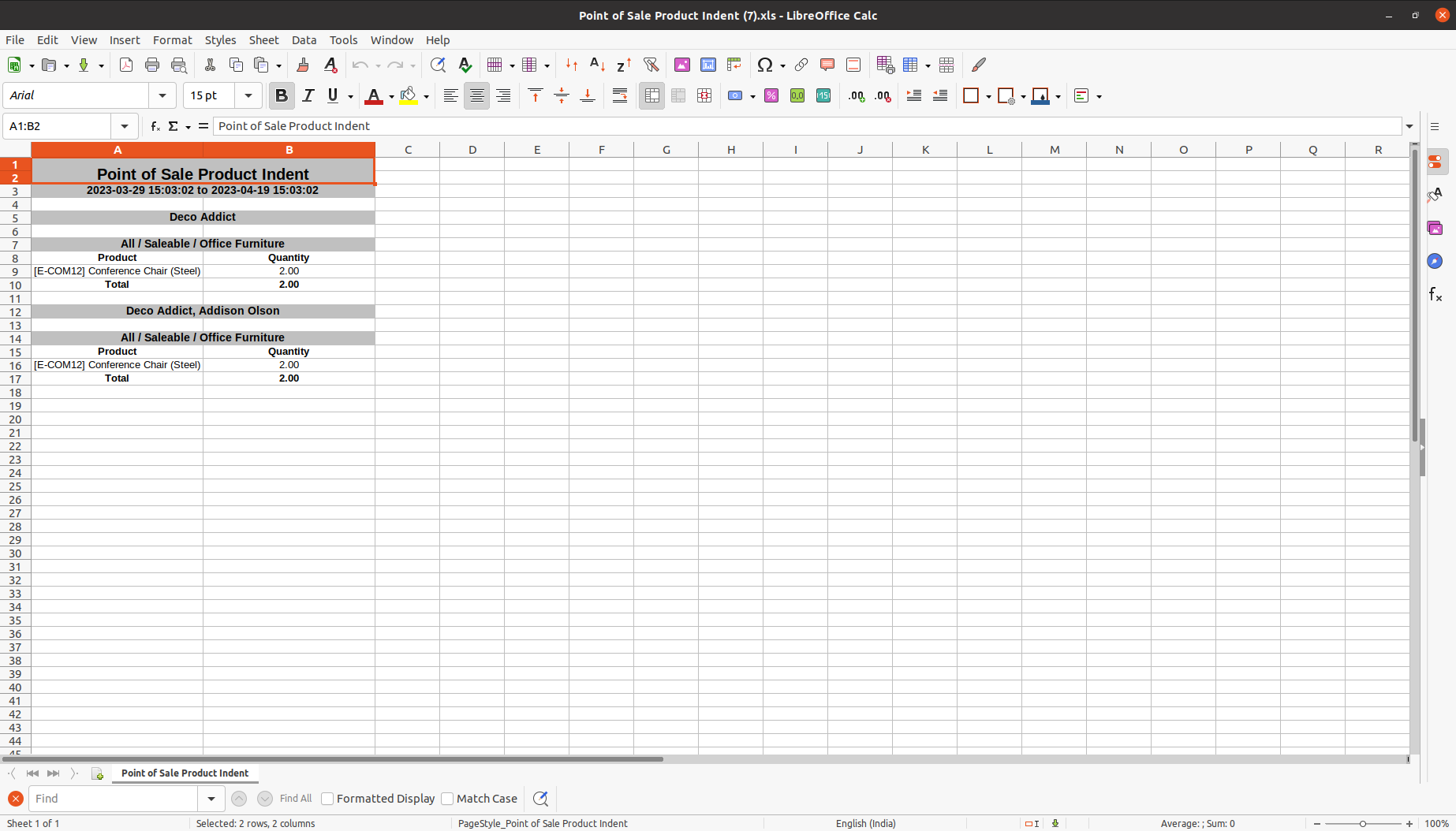Open the Data menu
Image resolution: width=1456 pixels, height=831 pixels.
[304, 40]
